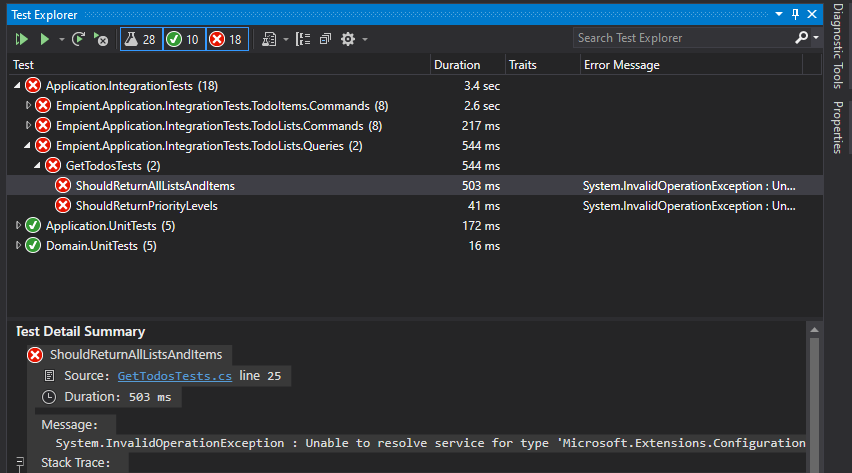
Task: Collapse the GetTodosTests node
Action: (x=37, y=165)
